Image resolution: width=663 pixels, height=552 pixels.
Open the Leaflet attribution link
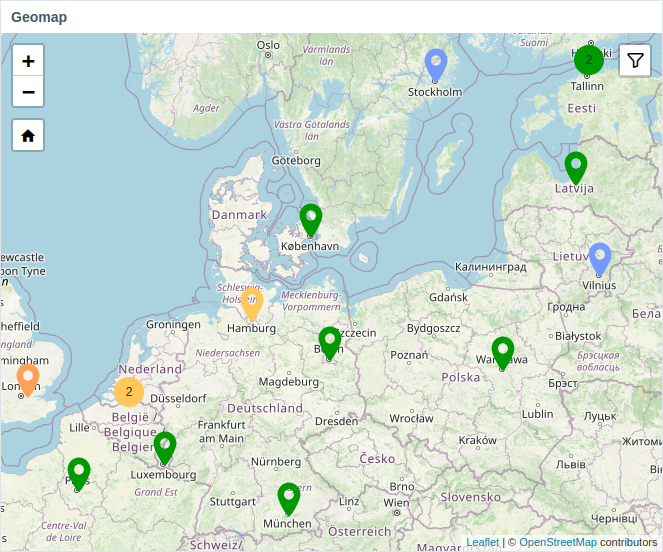(x=482, y=542)
